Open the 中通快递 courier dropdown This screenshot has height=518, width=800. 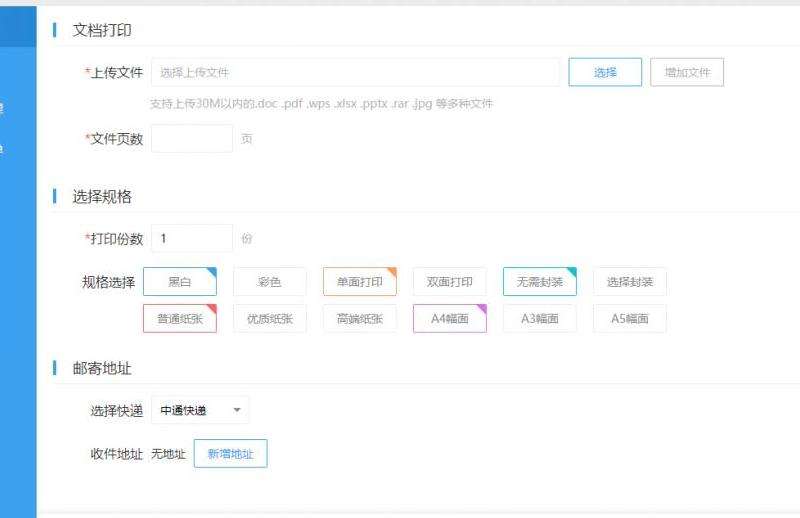pyautogui.click(x=200, y=410)
